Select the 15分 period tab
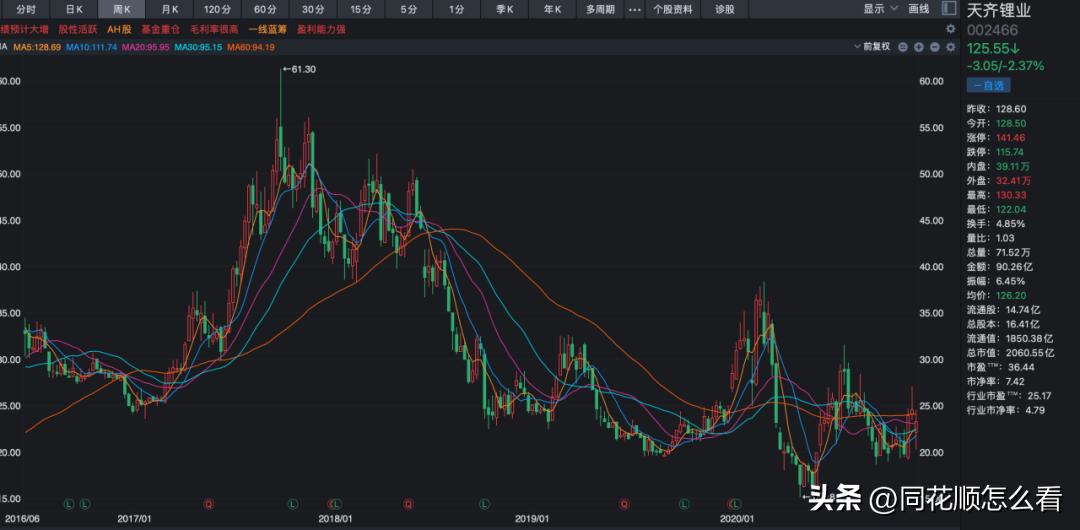The height and width of the screenshot is (530, 1080). [361, 9]
